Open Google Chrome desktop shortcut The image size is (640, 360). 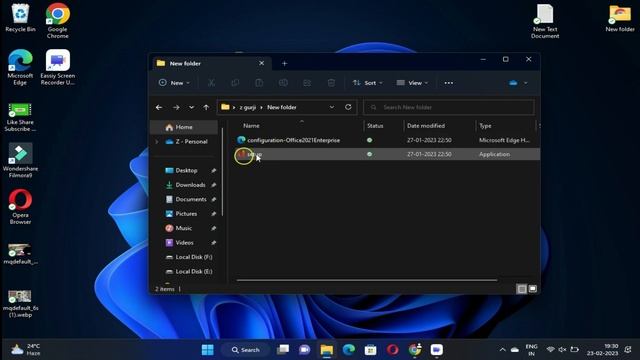pyautogui.click(x=58, y=20)
